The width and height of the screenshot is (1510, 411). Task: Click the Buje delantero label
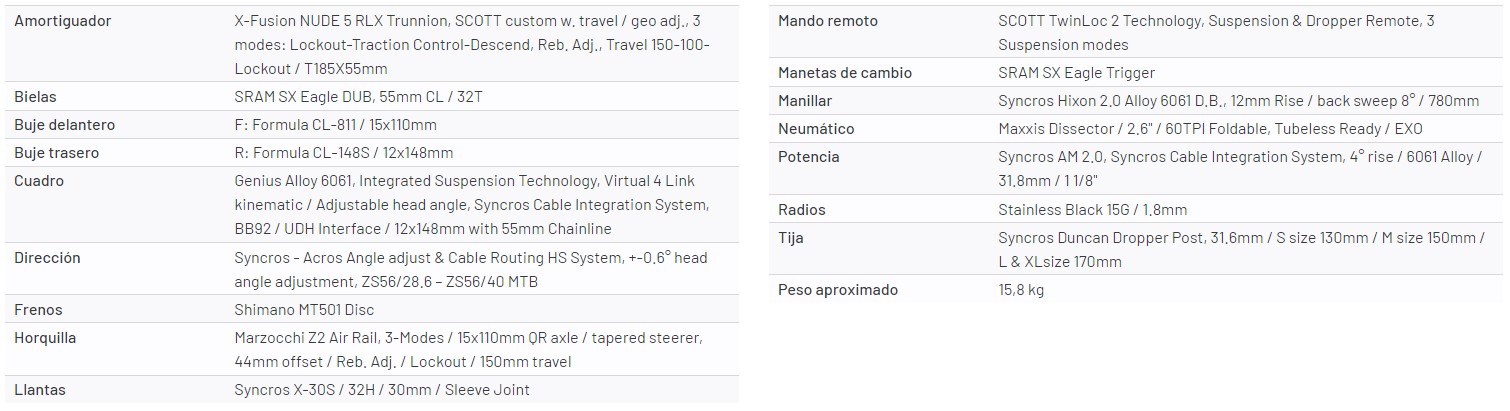coord(64,125)
